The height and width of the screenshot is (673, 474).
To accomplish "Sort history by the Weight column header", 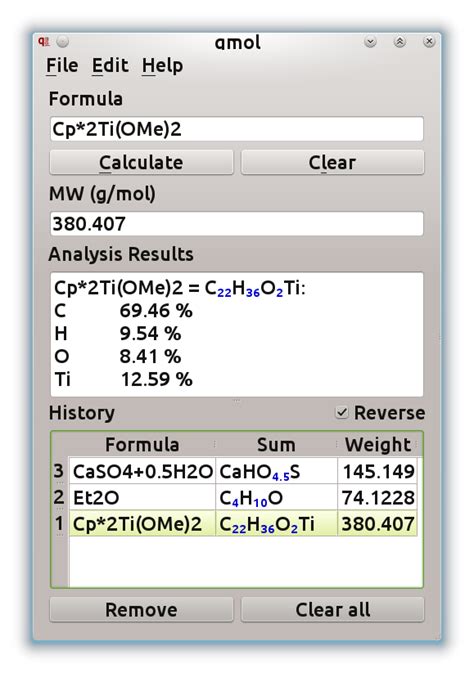I will [x=377, y=445].
